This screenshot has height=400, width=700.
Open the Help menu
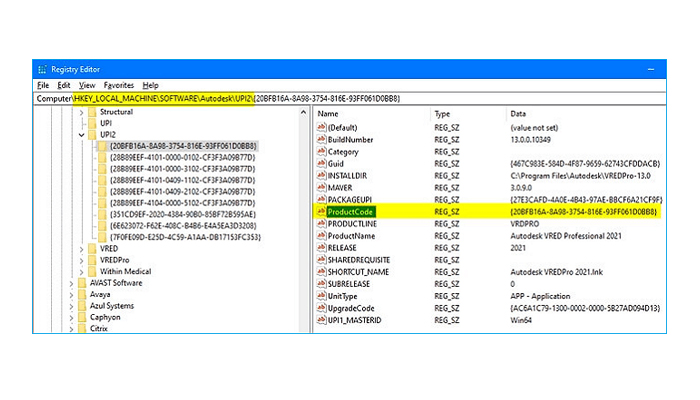point(150,85)
